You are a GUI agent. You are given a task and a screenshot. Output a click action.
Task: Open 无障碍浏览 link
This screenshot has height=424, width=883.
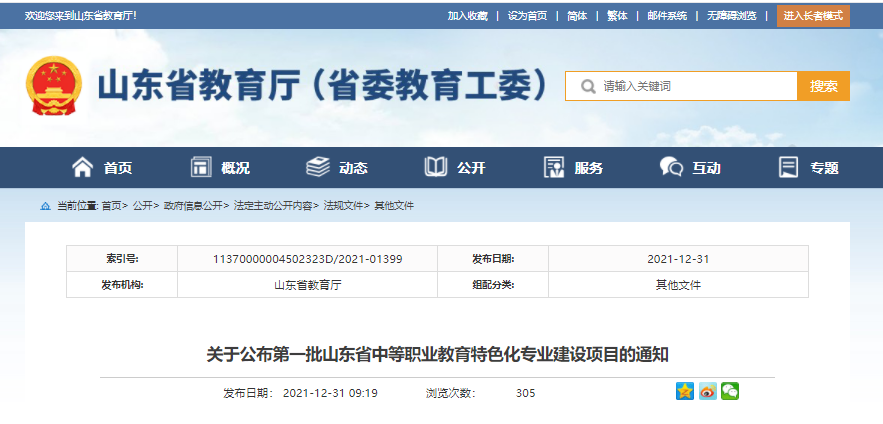tap(732, 16)
